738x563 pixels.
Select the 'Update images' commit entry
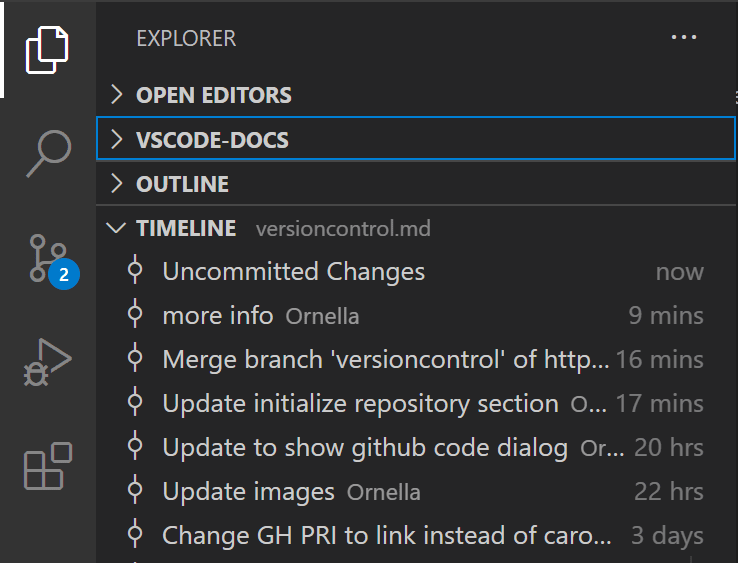point(248,492)
